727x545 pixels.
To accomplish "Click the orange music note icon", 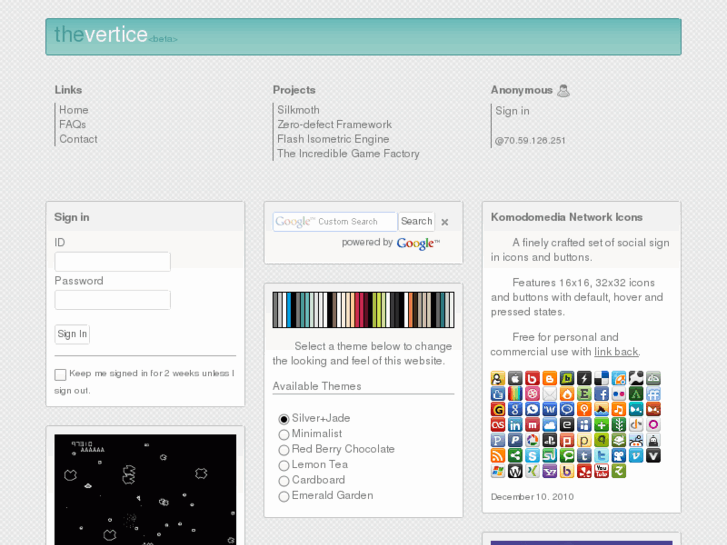I will coord(619,409).
